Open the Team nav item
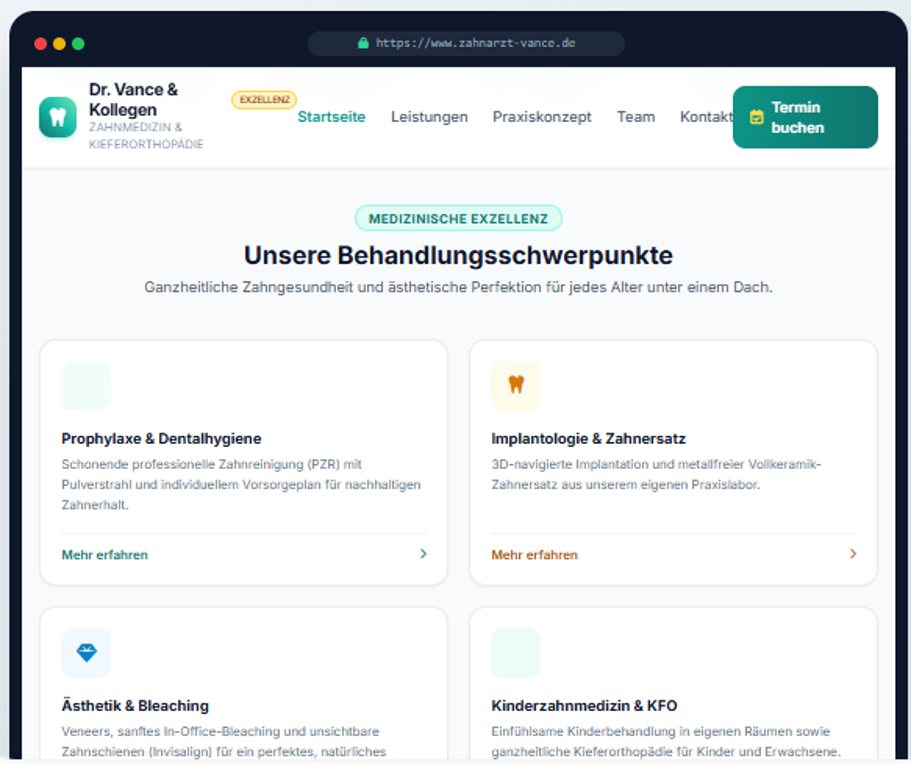Viewport: 911px width, 764px height. 636,117
